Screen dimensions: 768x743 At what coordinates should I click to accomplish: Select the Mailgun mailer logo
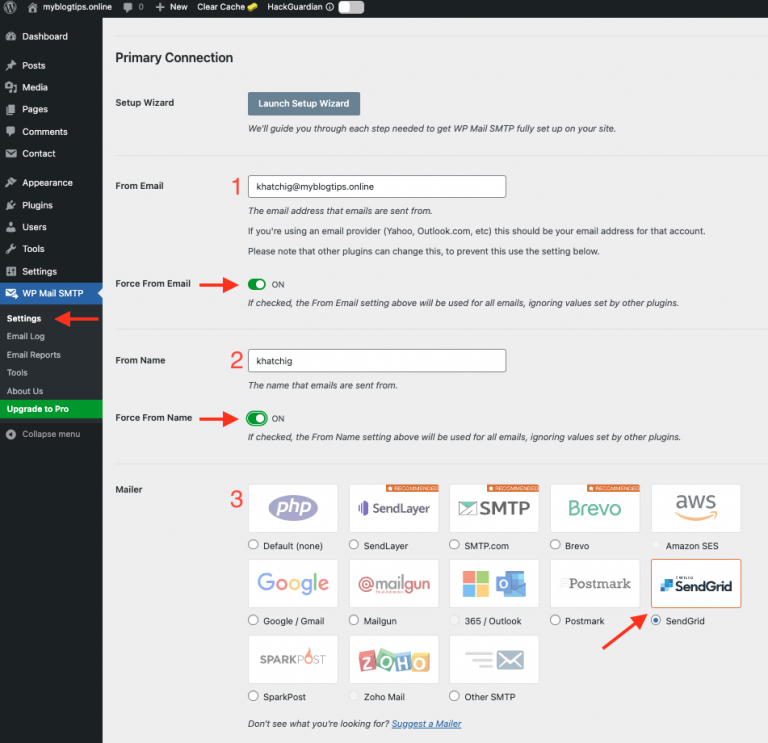click(394, 583)
